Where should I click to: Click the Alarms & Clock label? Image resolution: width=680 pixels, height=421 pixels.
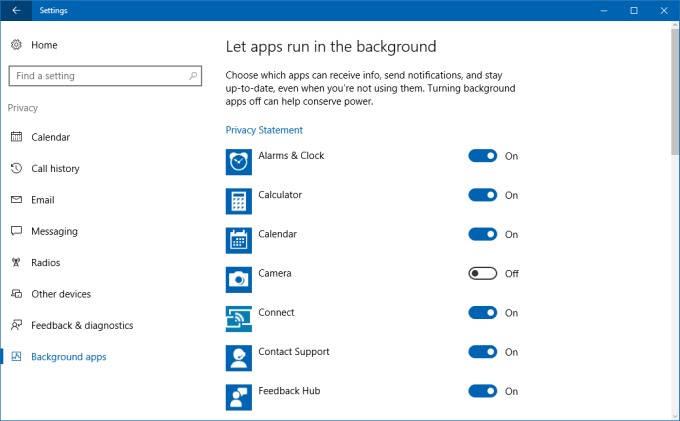[x=291, y=156]
